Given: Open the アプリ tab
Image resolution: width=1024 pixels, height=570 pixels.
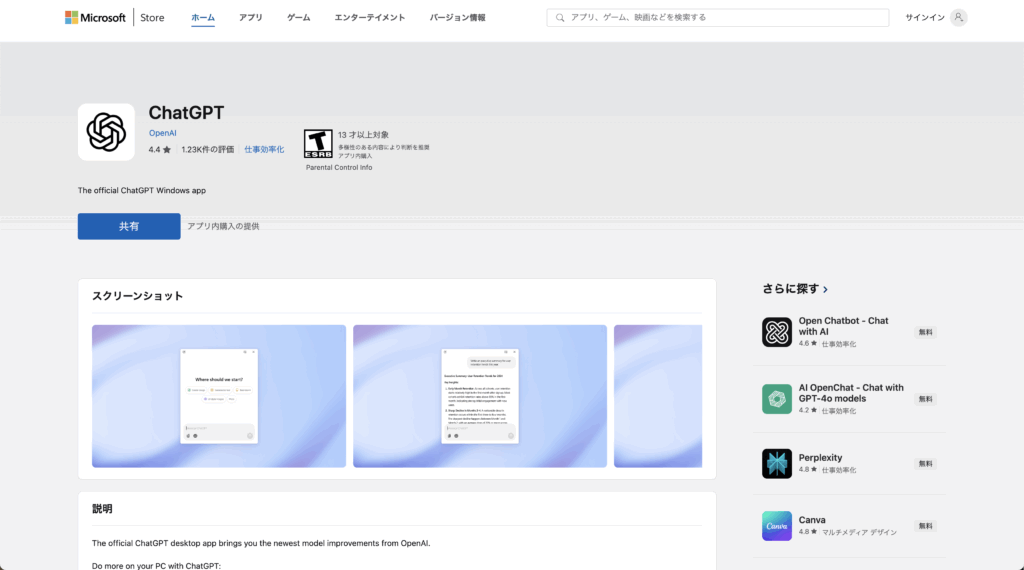Looking at the screenshot, I should tap(251, 18).
